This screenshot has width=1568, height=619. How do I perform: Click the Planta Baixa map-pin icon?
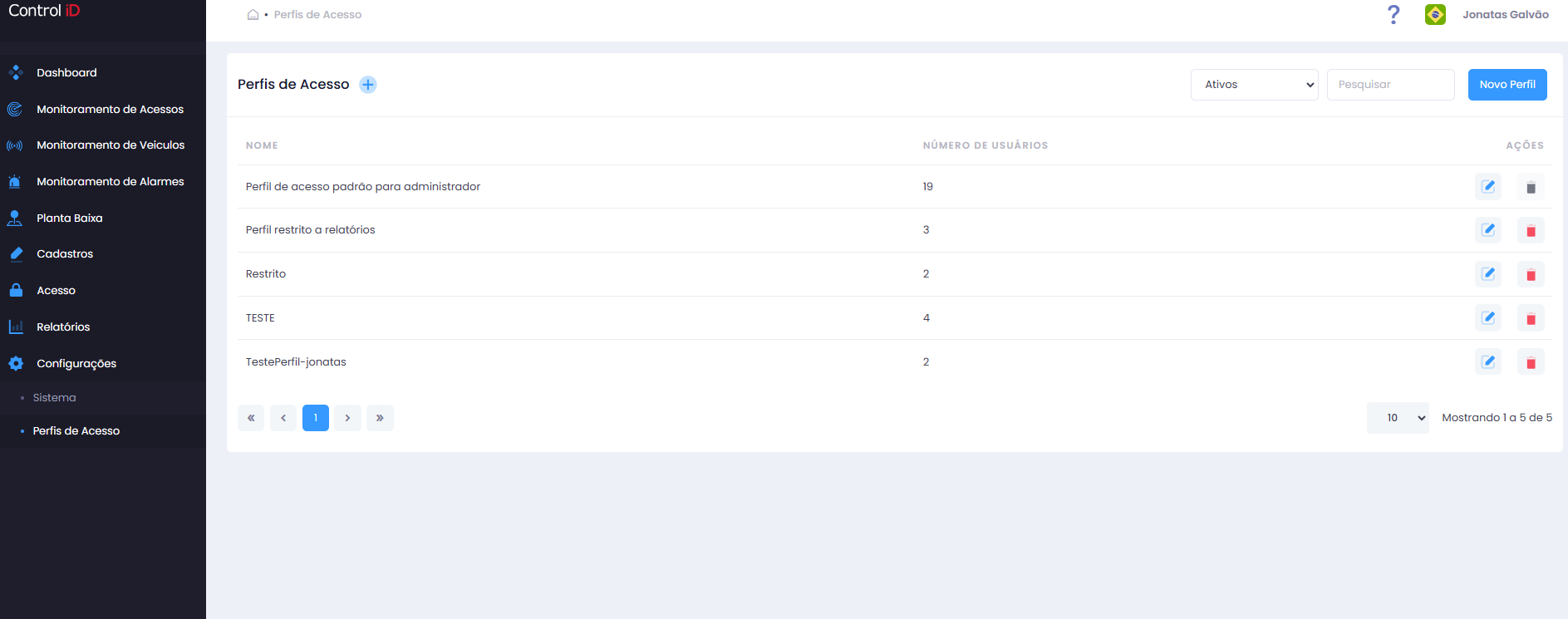click(x=15, y=218)
